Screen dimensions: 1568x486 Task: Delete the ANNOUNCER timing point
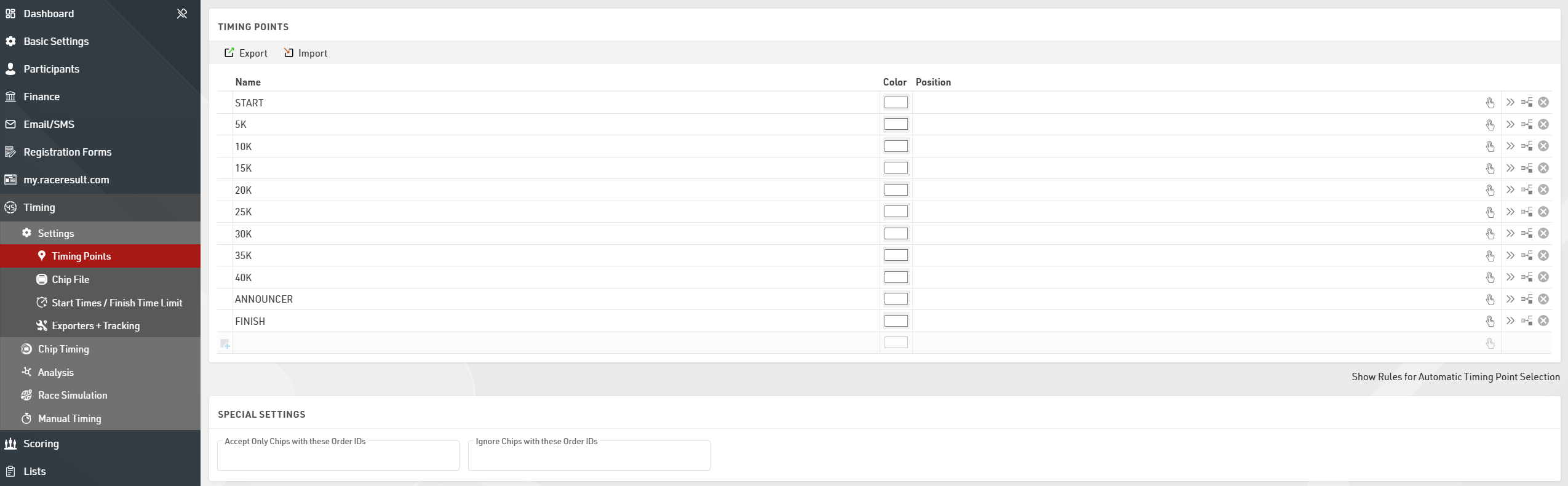click(1543, 299)
